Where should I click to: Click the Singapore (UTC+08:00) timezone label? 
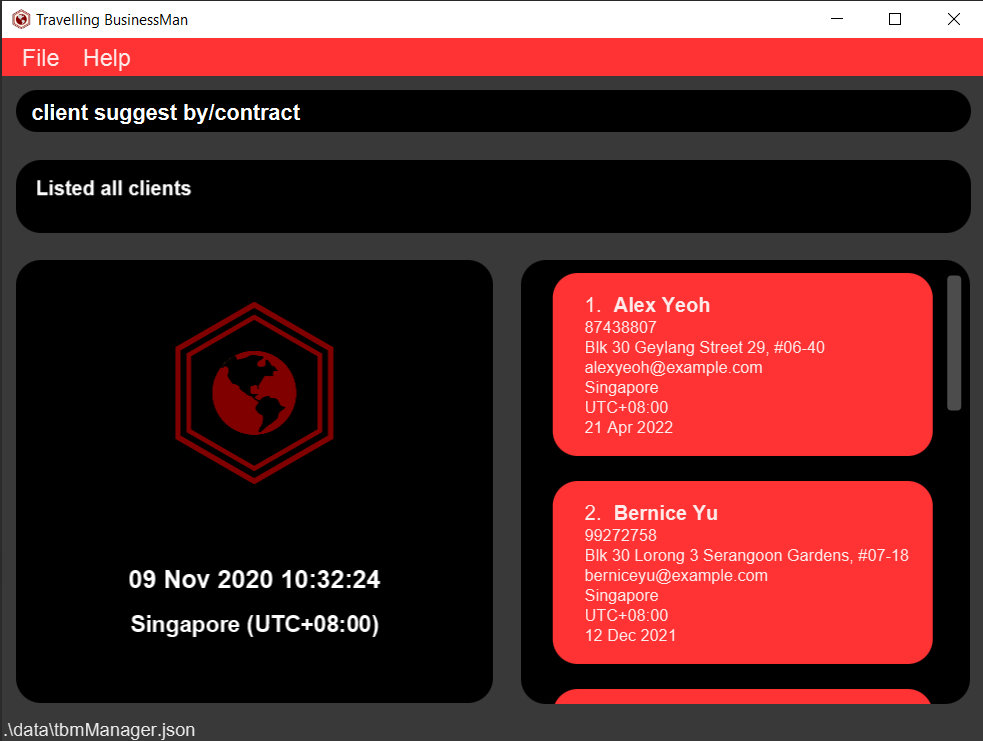coord(254,625)
